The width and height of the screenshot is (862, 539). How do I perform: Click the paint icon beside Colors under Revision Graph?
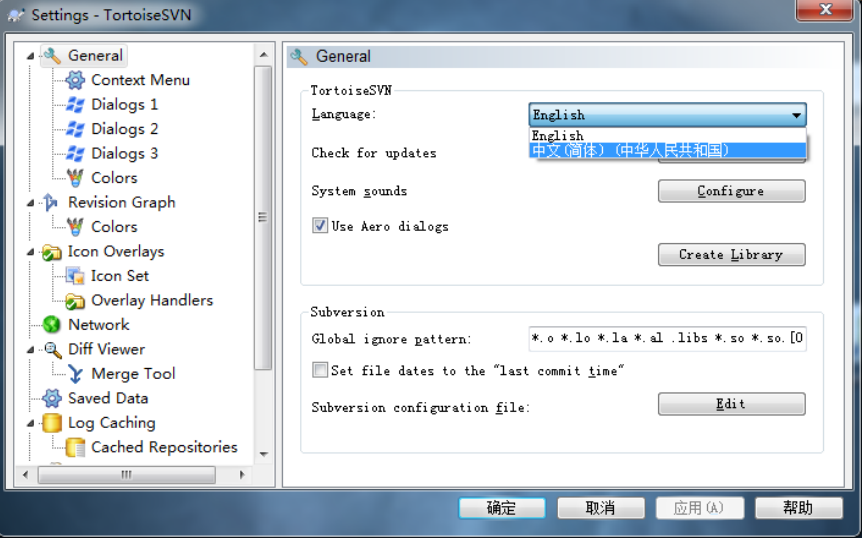[75, 227]
